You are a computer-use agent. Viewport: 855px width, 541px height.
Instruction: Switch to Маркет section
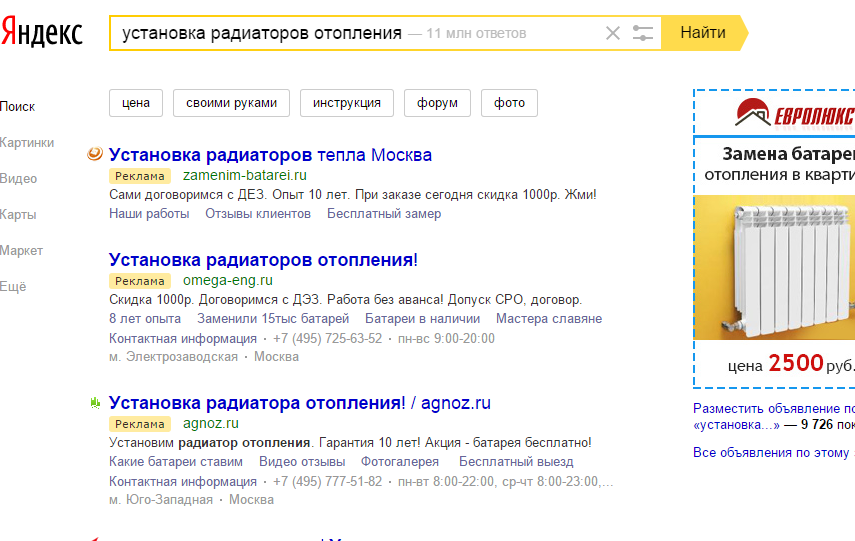[x=21, y=251]
